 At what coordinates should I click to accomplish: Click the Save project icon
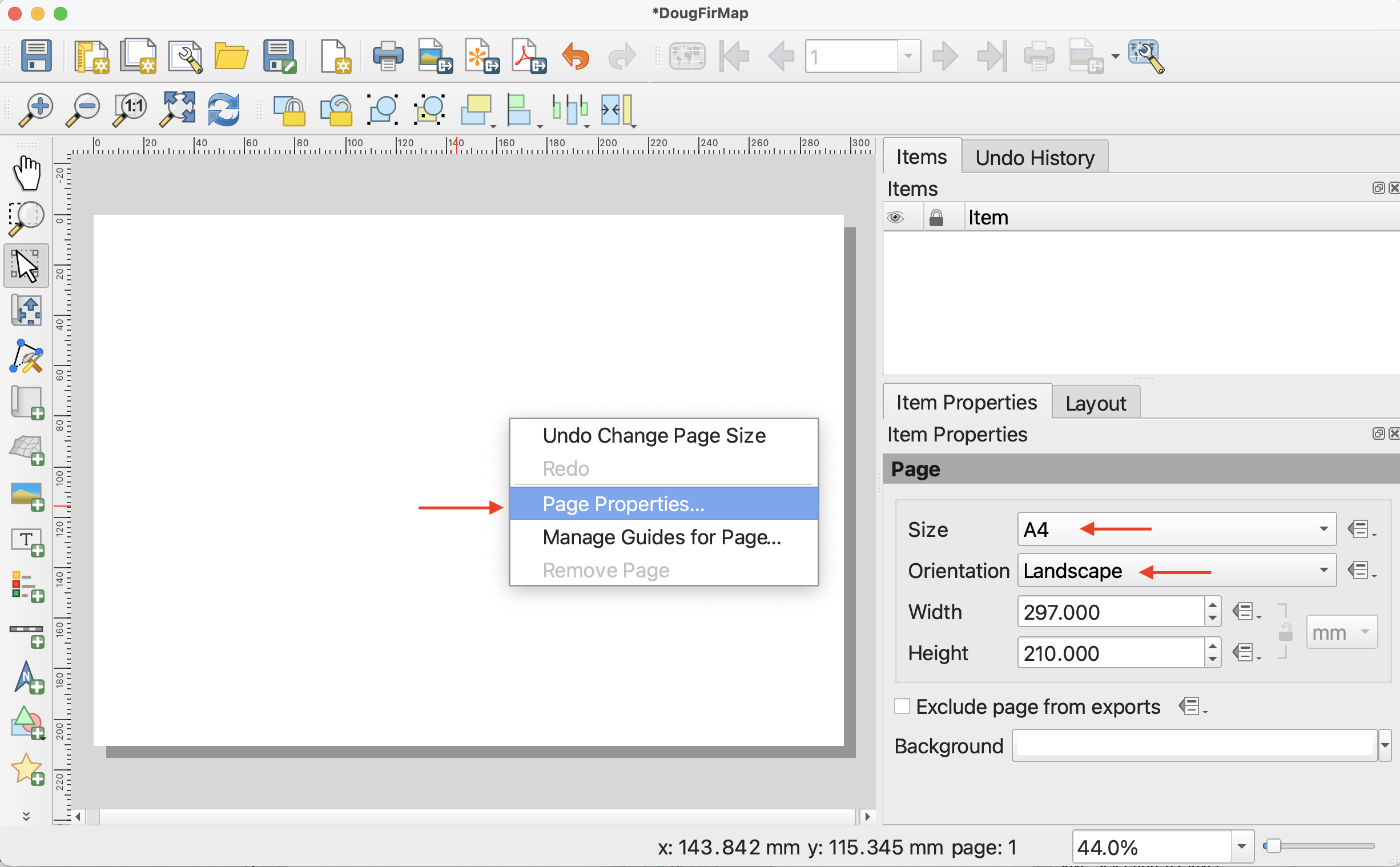[36, 56]
